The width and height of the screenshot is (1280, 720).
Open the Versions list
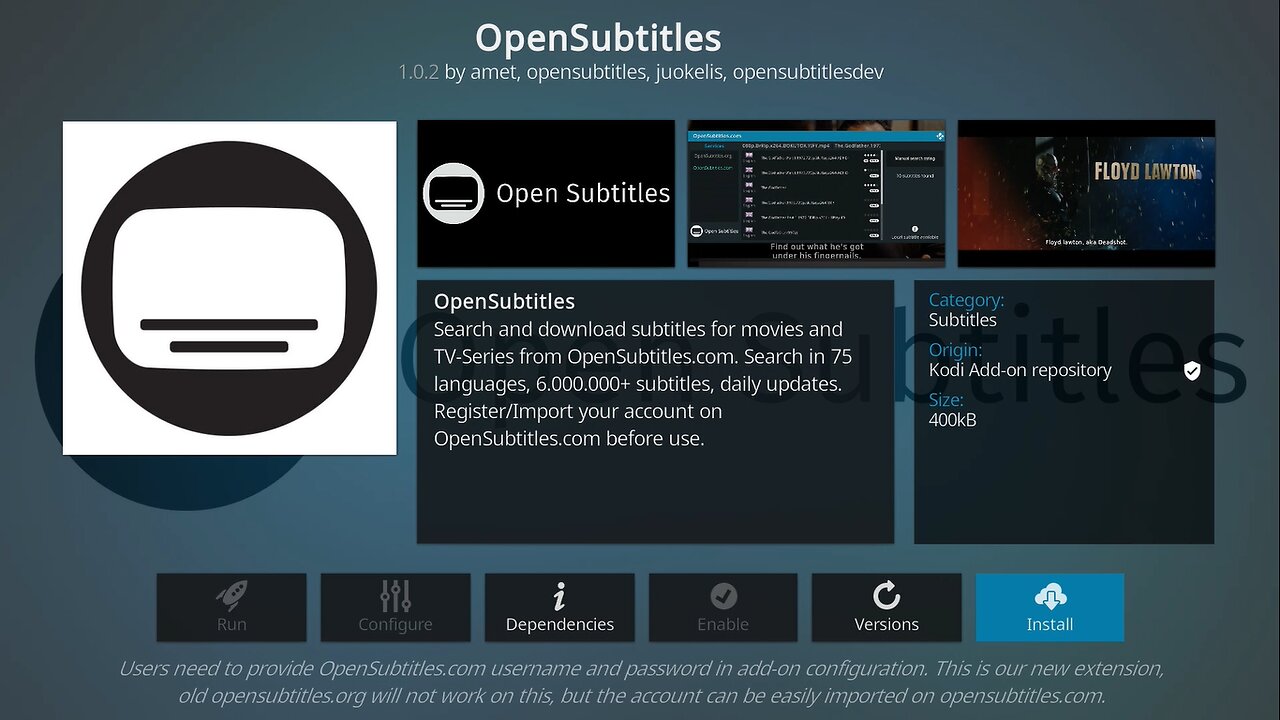886,607
